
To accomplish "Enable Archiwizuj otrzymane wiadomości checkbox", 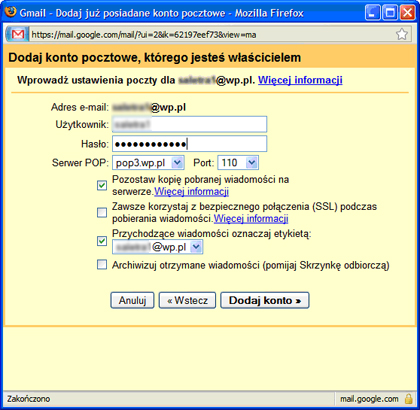I will pyautogui.click(x=102, y=265).
